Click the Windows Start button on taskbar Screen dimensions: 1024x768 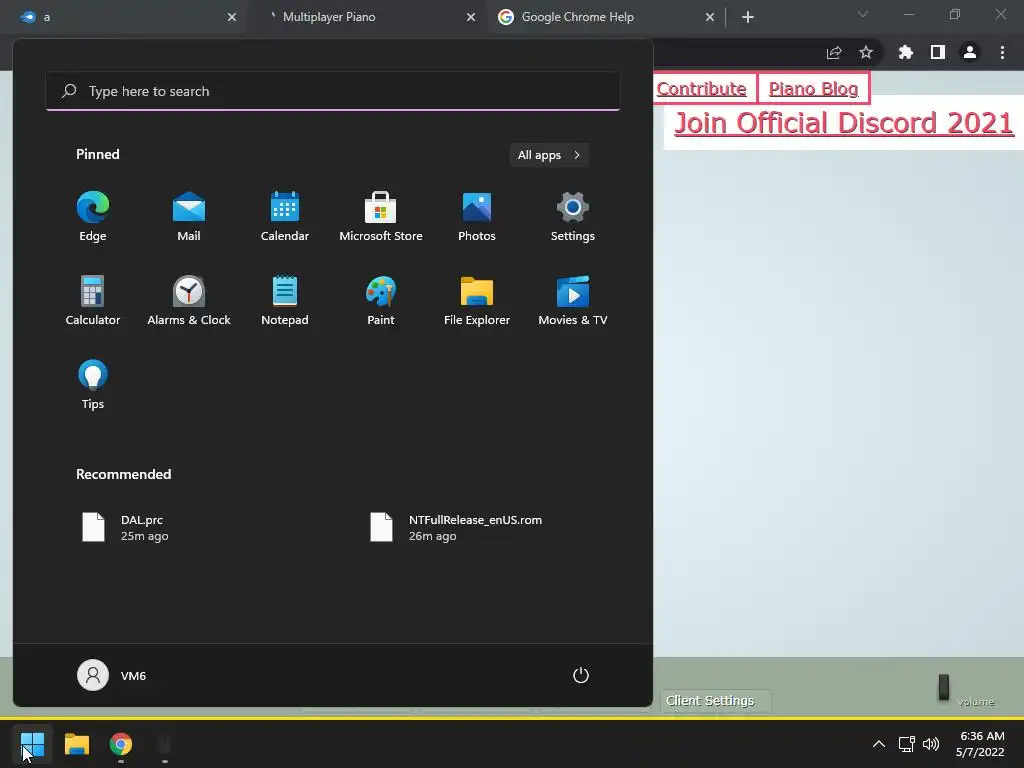tap(32, 744)
